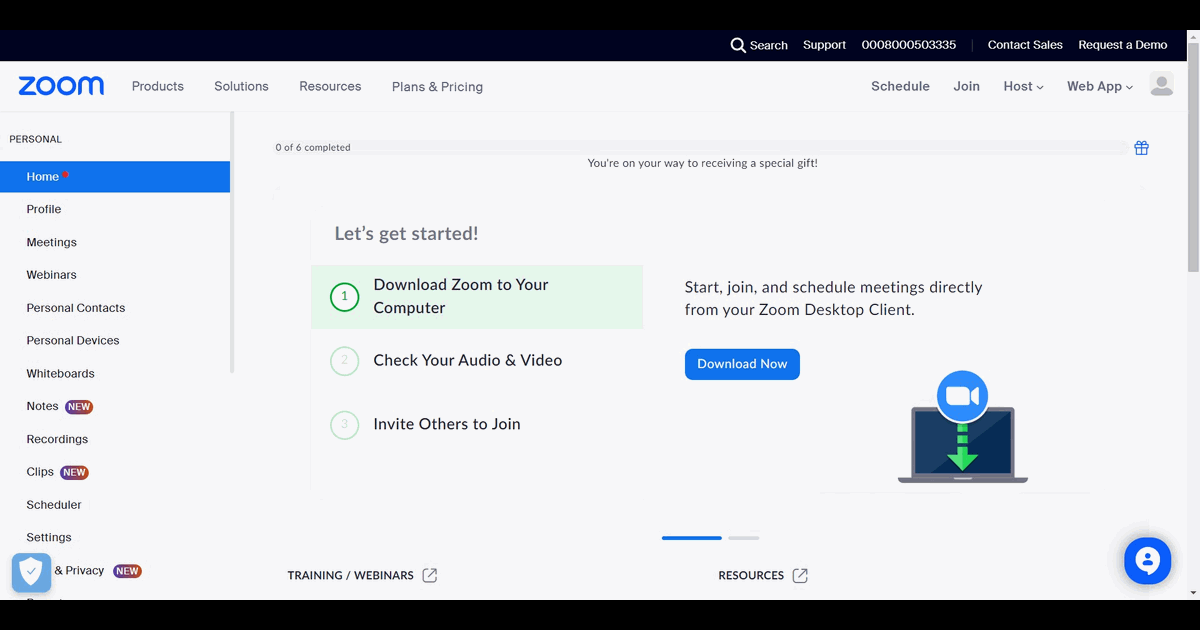The image size is (1200, 630).
Task: Click the search magnifier icon
Action: (738, 45)
